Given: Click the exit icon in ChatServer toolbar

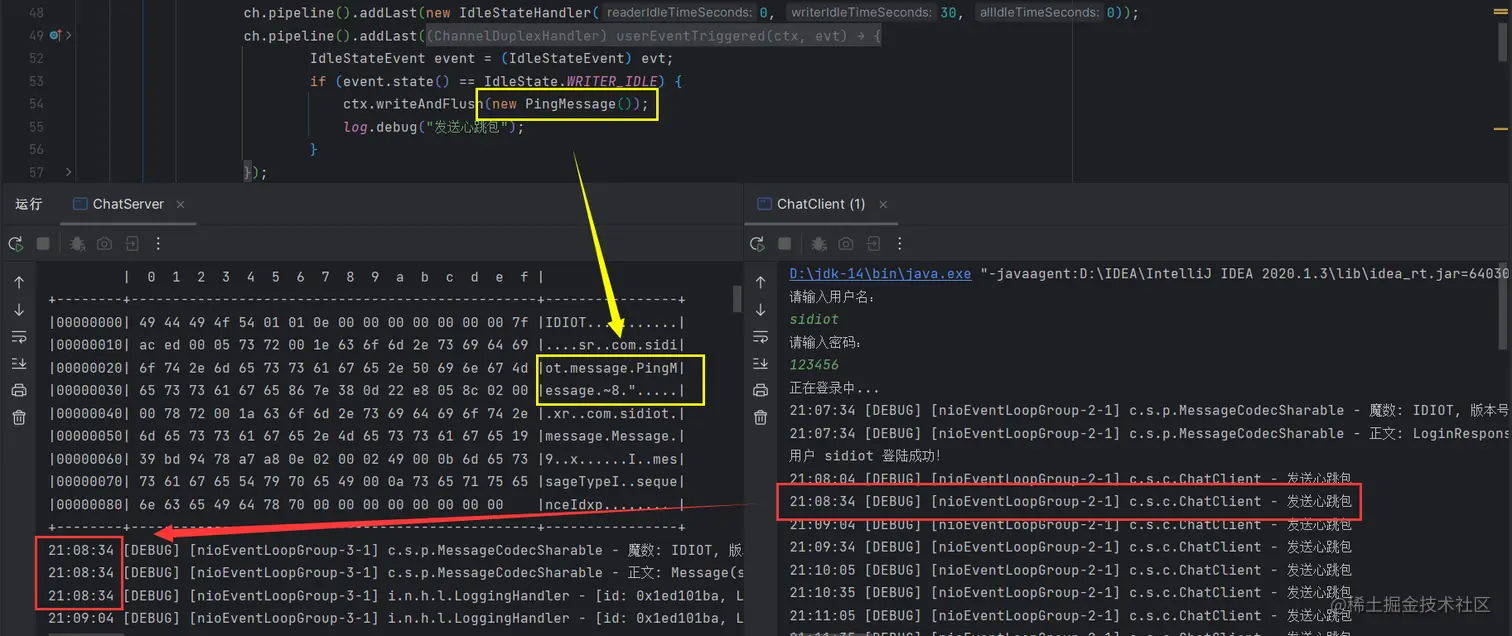Looking at the screenshot, I should click(131, 243).
